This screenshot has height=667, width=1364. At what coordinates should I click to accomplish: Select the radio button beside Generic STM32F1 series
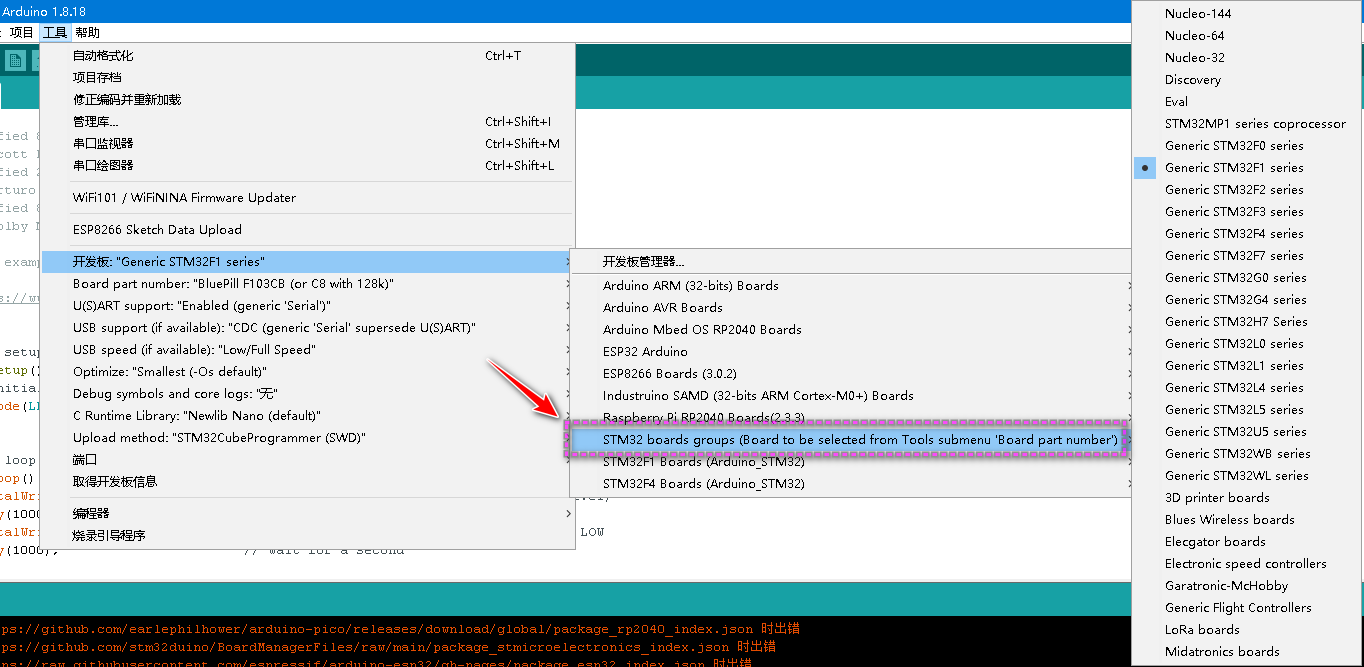[x=1144, y=167]
